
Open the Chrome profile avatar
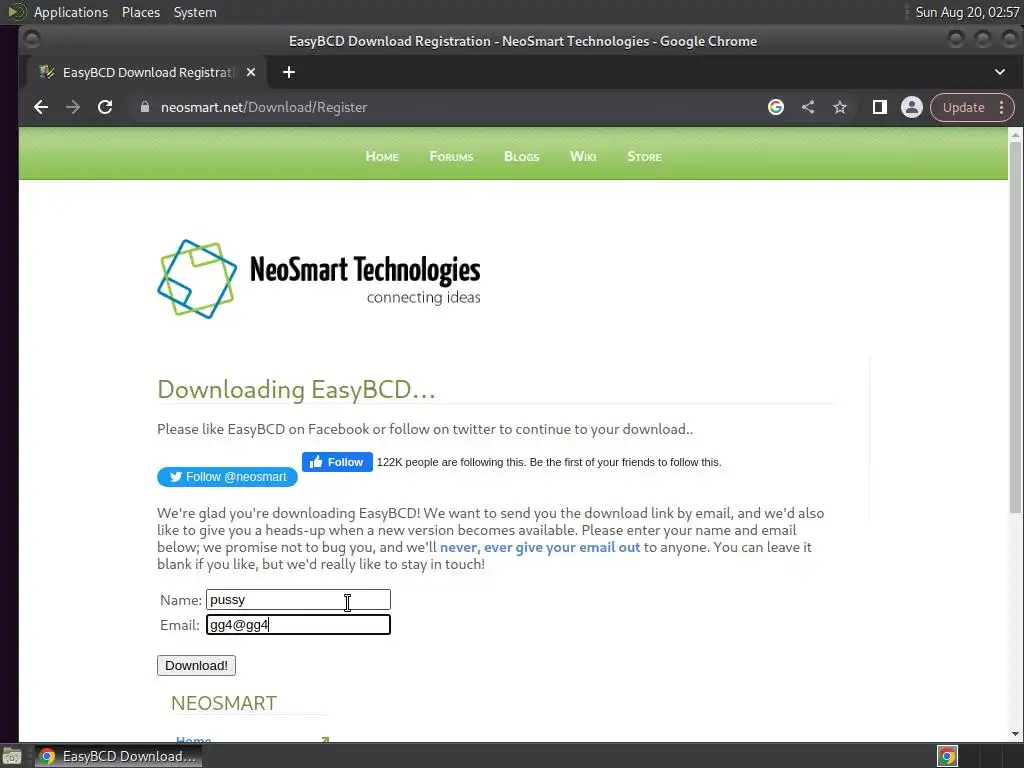point(912,108)
